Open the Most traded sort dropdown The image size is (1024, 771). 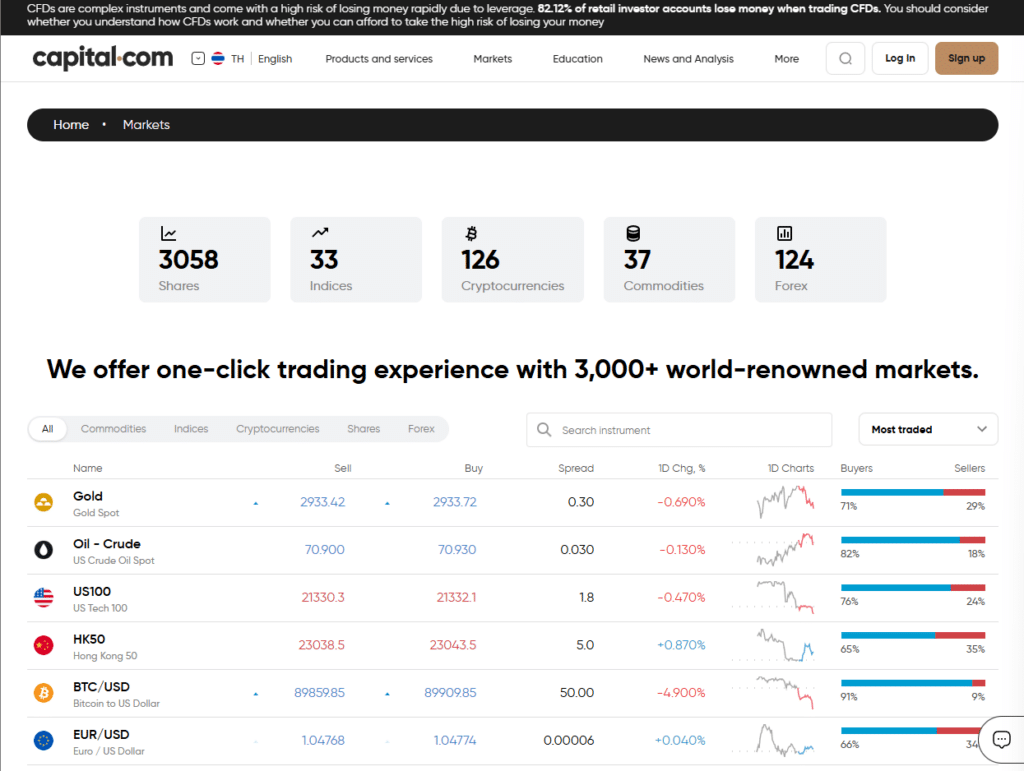pos(928,430)
